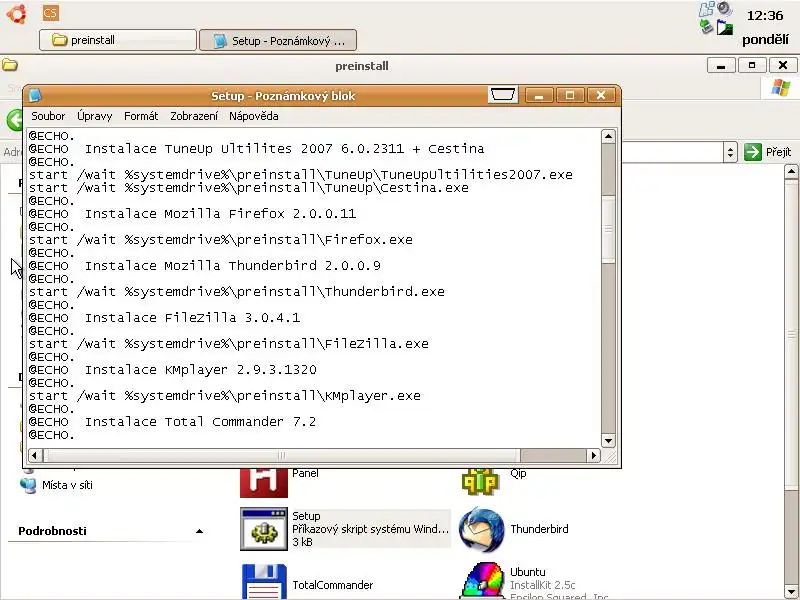Select the Thunderbird installer icon
The image size is (800, 600).
coord(481,529)
